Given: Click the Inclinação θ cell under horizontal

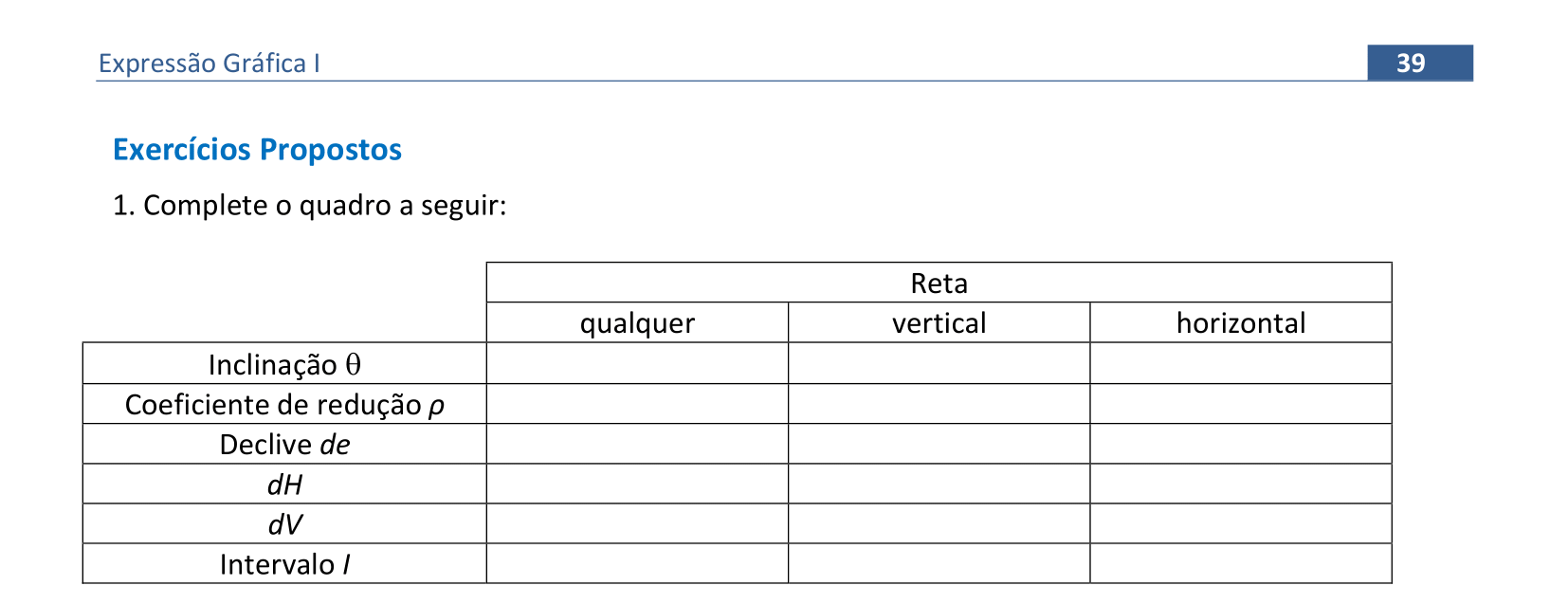Looking at the screenshot, I should (1240, 363).
